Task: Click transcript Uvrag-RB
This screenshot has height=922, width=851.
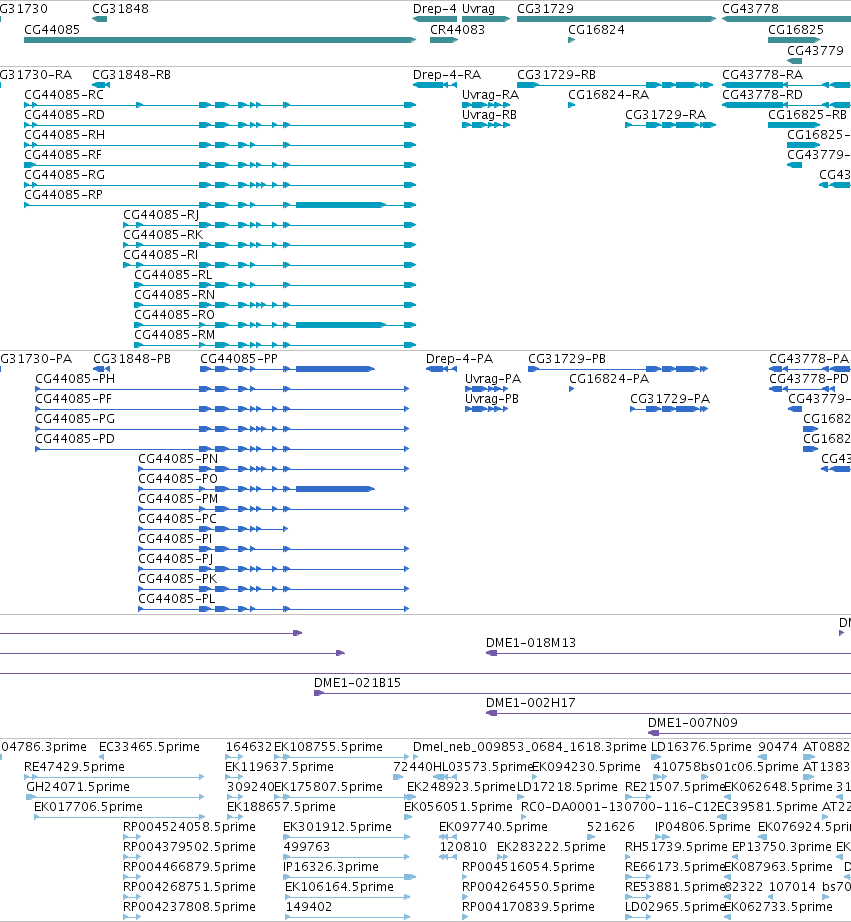Action: [489, 115]
